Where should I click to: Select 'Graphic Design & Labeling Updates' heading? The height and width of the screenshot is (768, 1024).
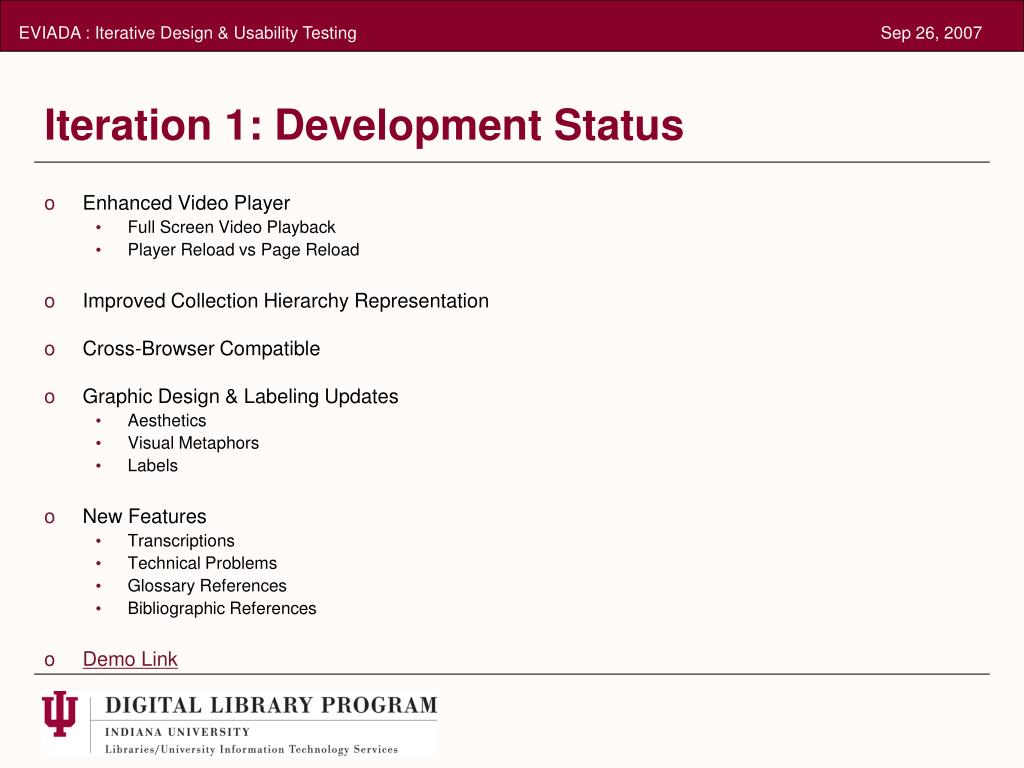[x=240, y=396]
